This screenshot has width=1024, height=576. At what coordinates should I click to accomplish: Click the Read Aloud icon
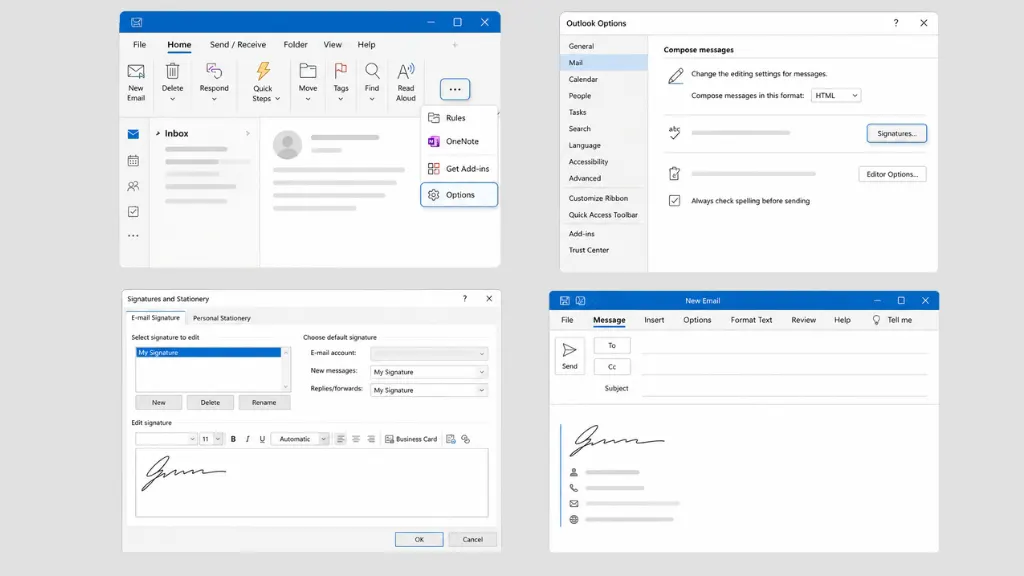click(406, 71)
